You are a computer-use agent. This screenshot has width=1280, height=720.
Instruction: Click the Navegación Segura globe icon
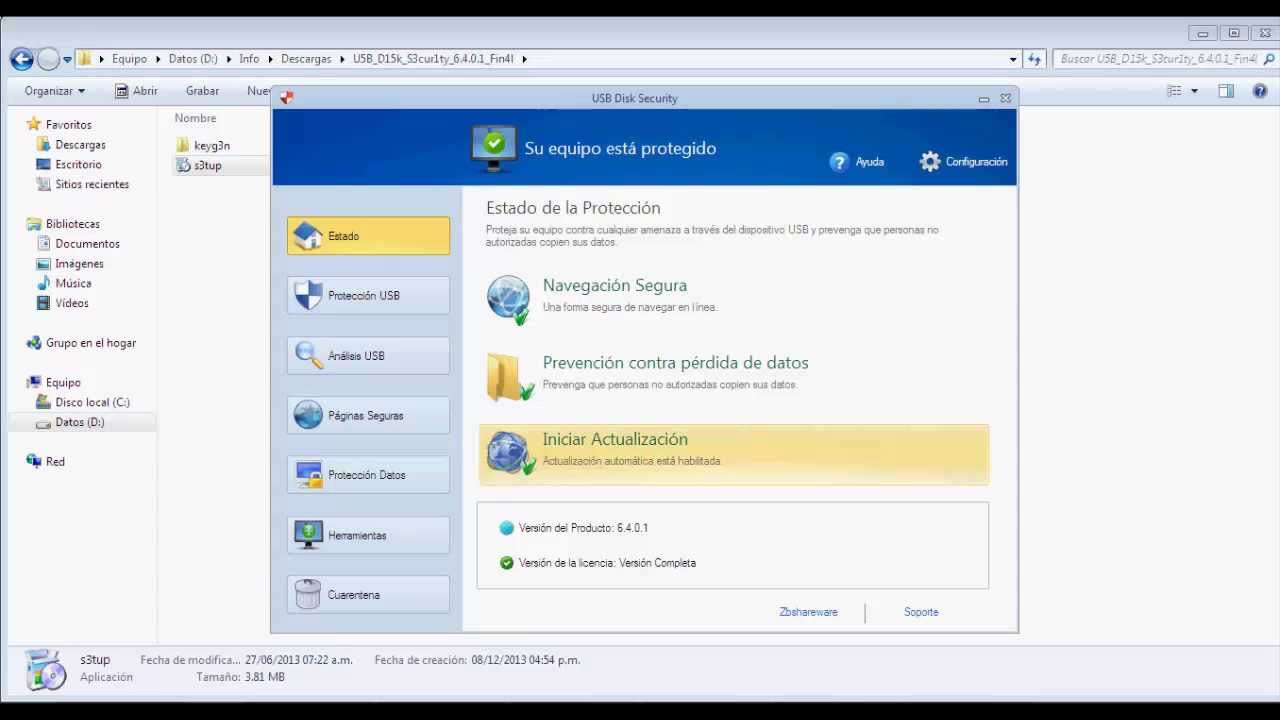click(509, 299)
